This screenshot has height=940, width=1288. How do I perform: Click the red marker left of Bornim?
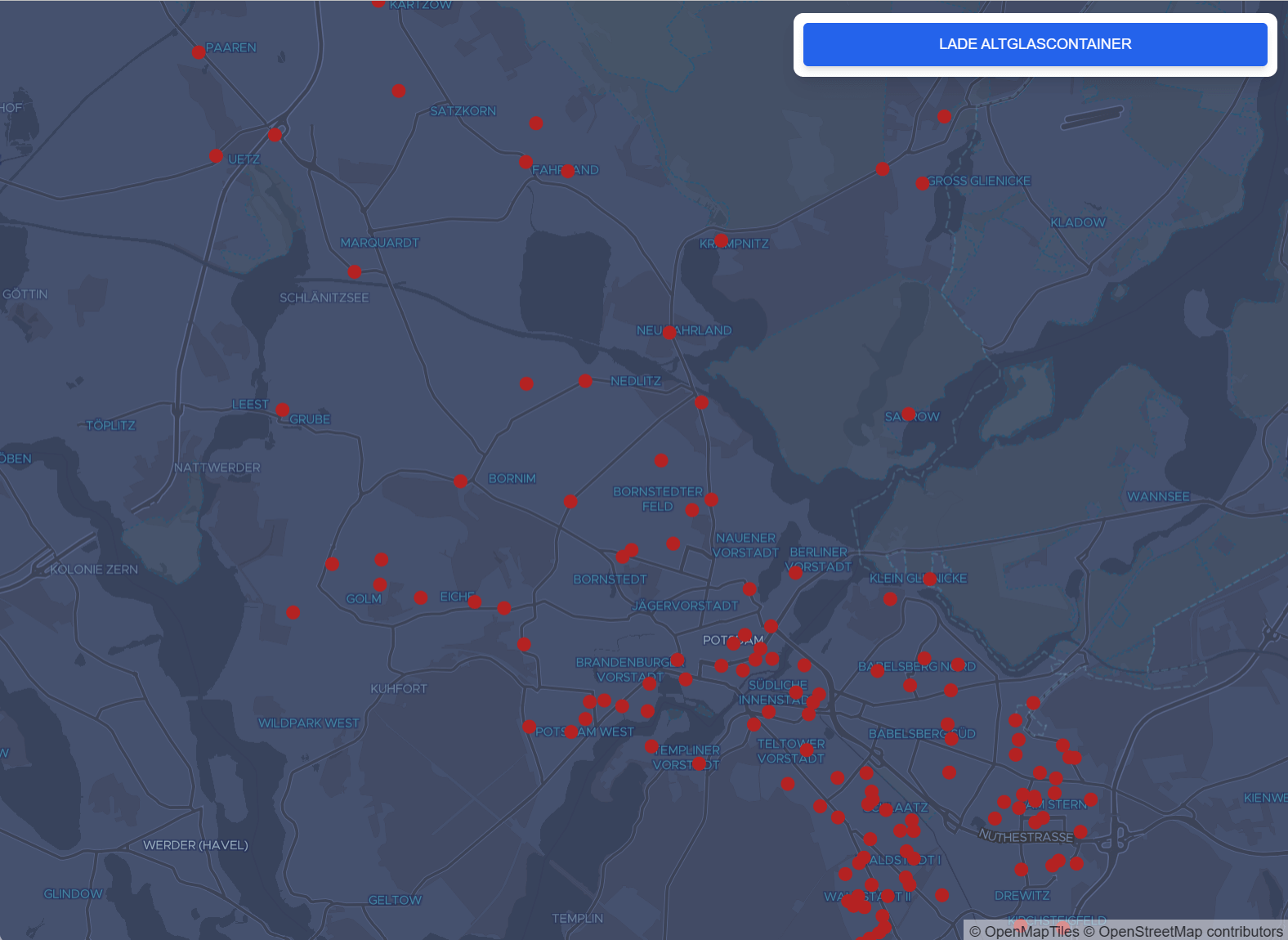coord(461,481)
